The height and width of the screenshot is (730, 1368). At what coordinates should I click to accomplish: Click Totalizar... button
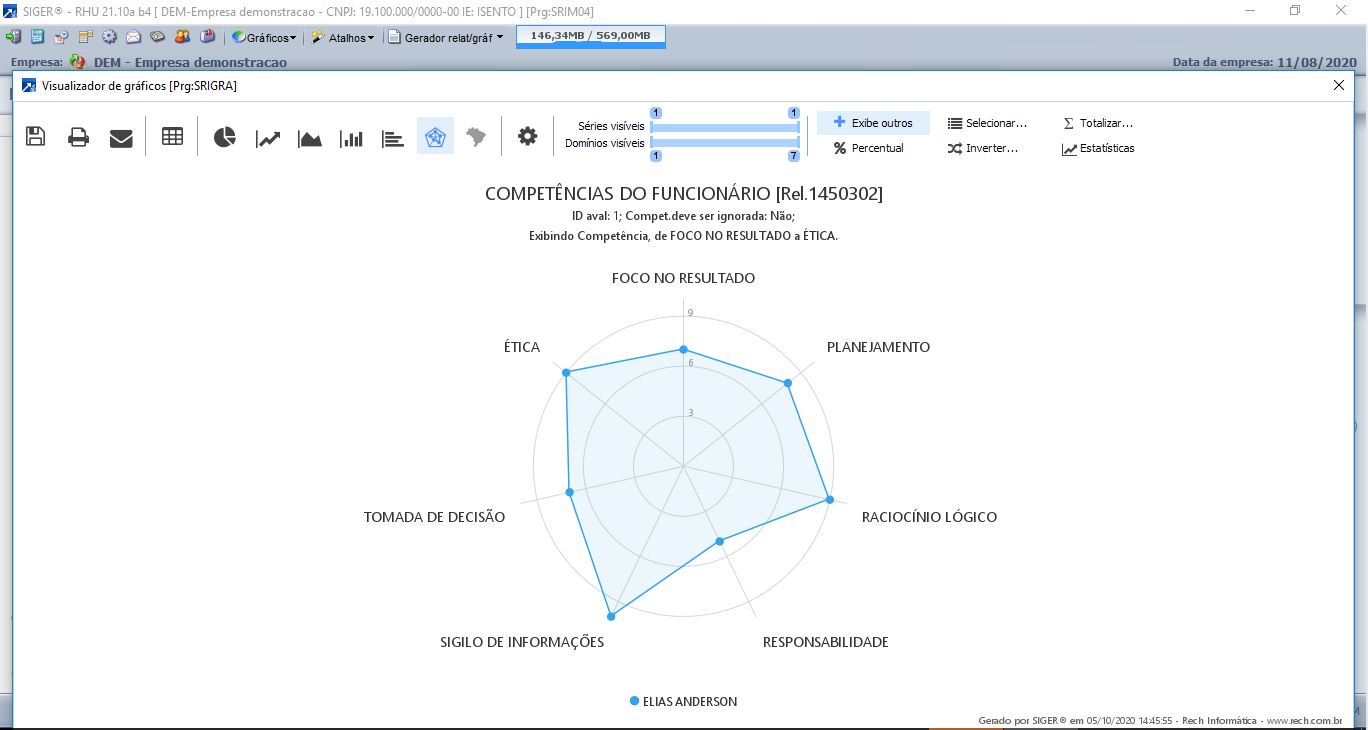(1097, 123)
